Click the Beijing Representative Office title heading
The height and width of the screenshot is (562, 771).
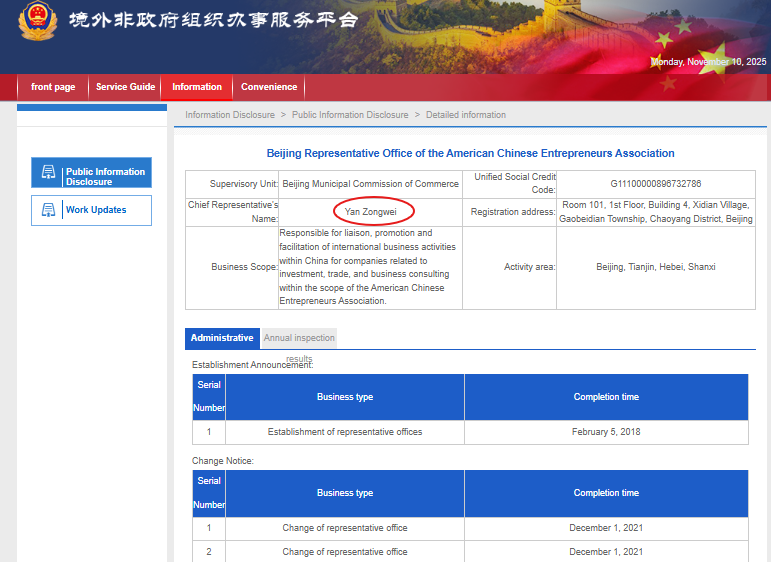471,153
